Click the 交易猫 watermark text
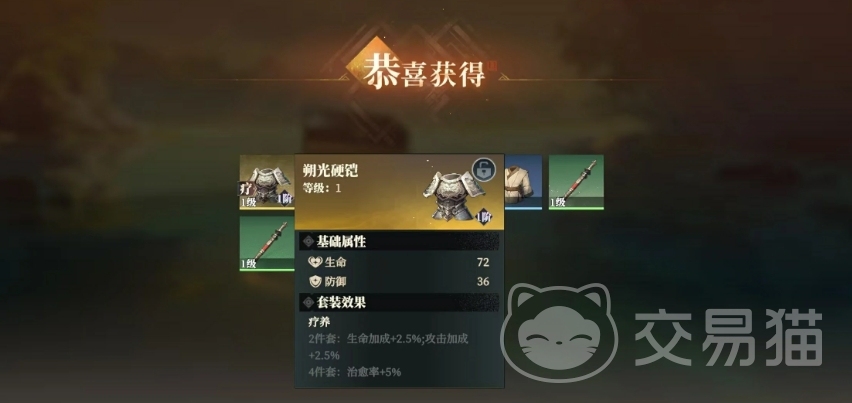The width and height of the screenshot is (852, 403). (x=729, y=338)
